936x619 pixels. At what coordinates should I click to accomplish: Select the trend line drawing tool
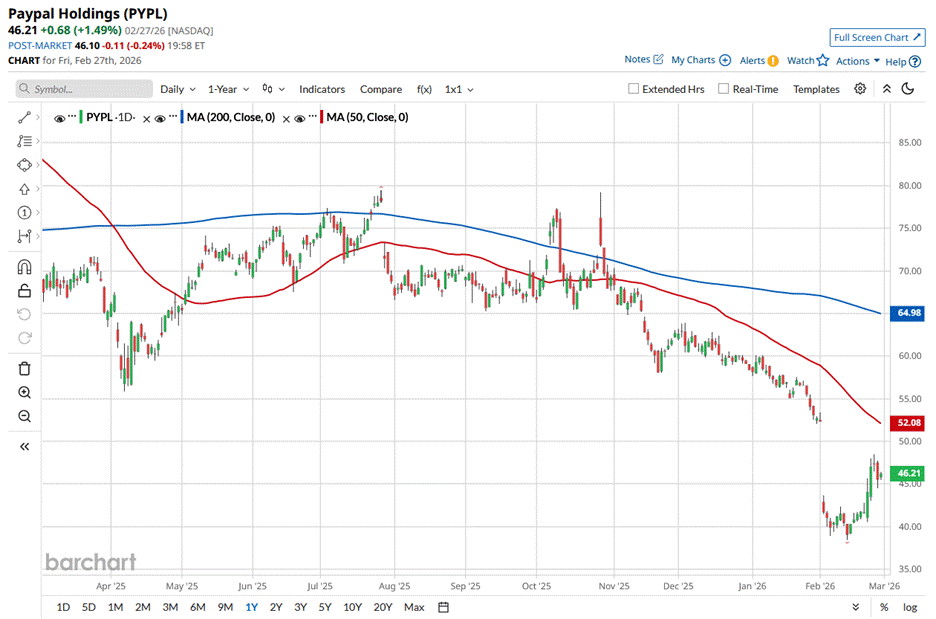click(x=24, y=118)
